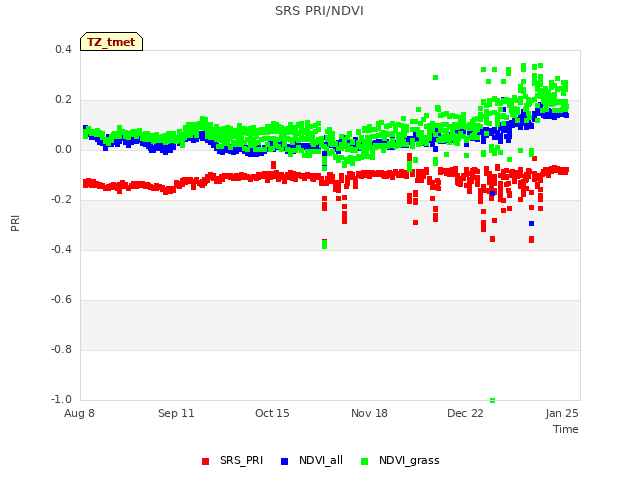Click the Time x-axis label
Screen dimensions: 640x480
click(x=566, y=429)
